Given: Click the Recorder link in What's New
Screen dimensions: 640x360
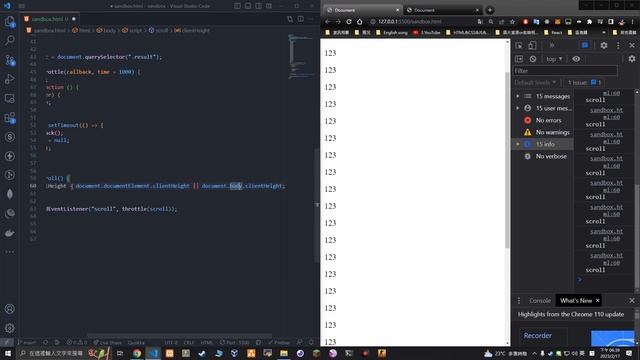Looking at the screenshot, I should point(538,336).
